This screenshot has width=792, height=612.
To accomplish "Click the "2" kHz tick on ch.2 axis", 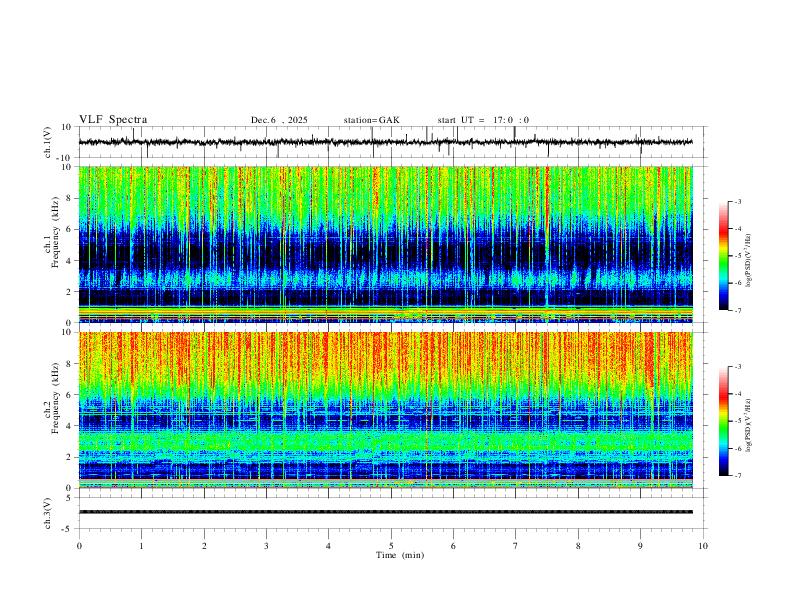I will point(69,457).
